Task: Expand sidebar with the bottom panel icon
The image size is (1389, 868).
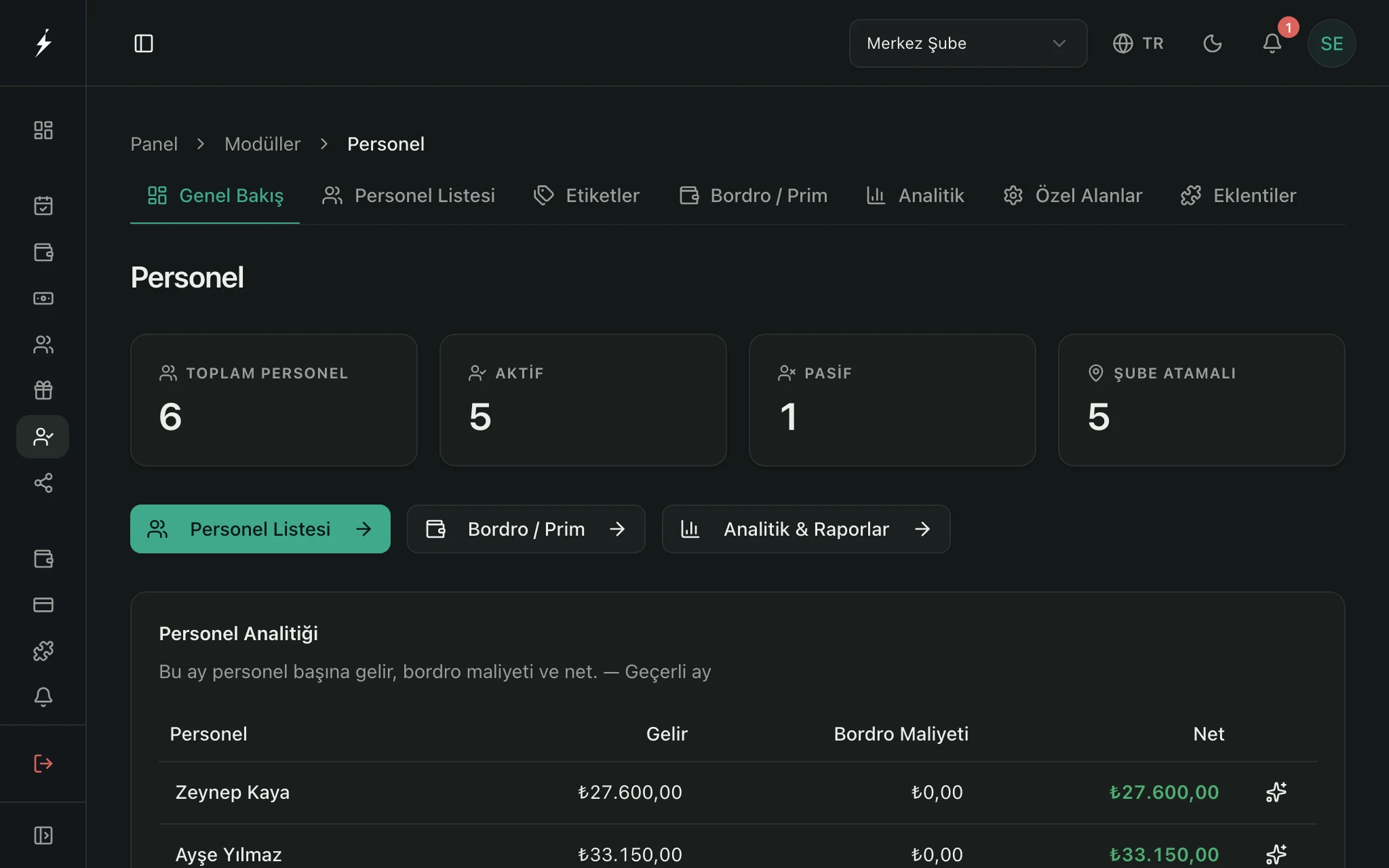Action: [43, 835]
